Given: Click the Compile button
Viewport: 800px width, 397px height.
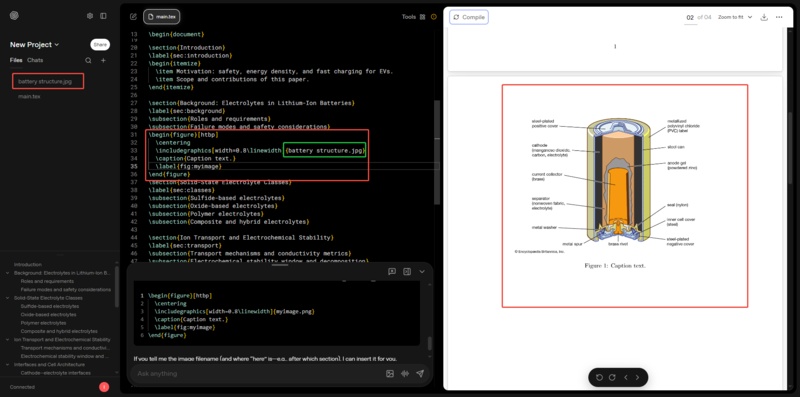Looking at the screenshot, I should (x=469, y=17).
